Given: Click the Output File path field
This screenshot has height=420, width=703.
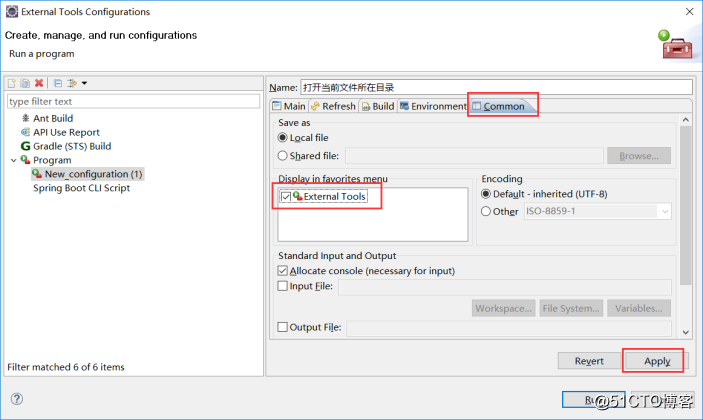Looking at the screenshot, I should coord(509,328).
